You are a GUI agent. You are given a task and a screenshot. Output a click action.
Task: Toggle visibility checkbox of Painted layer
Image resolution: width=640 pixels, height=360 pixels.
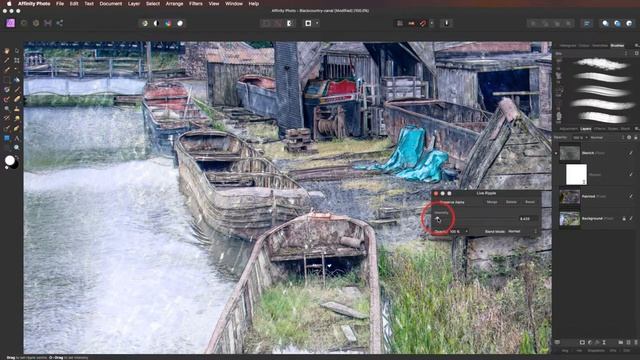(631, 196)
